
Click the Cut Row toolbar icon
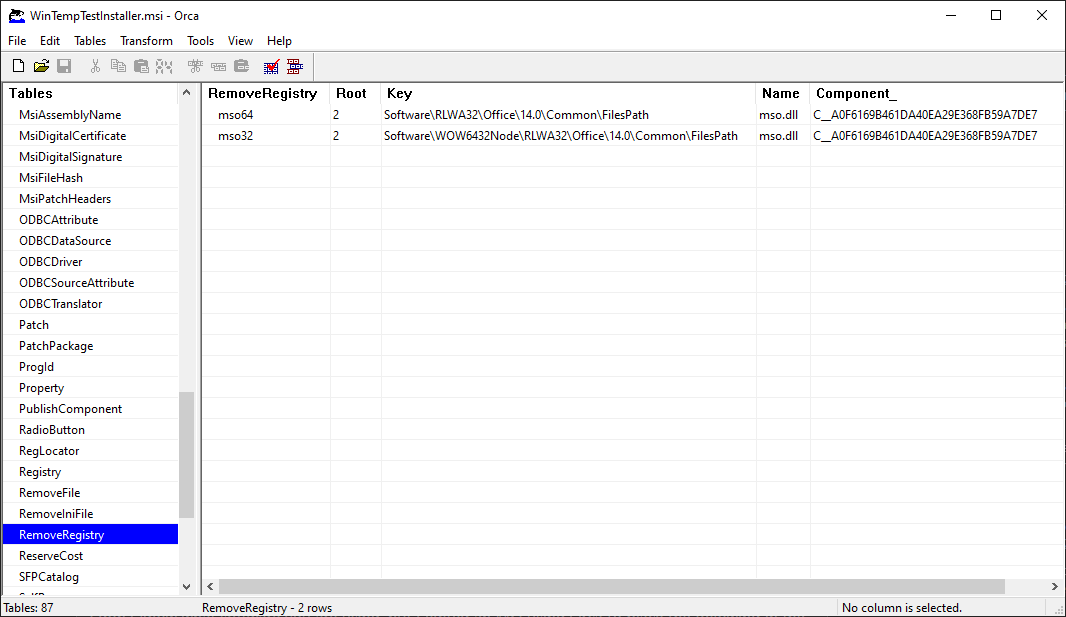[x=195, y=66]
